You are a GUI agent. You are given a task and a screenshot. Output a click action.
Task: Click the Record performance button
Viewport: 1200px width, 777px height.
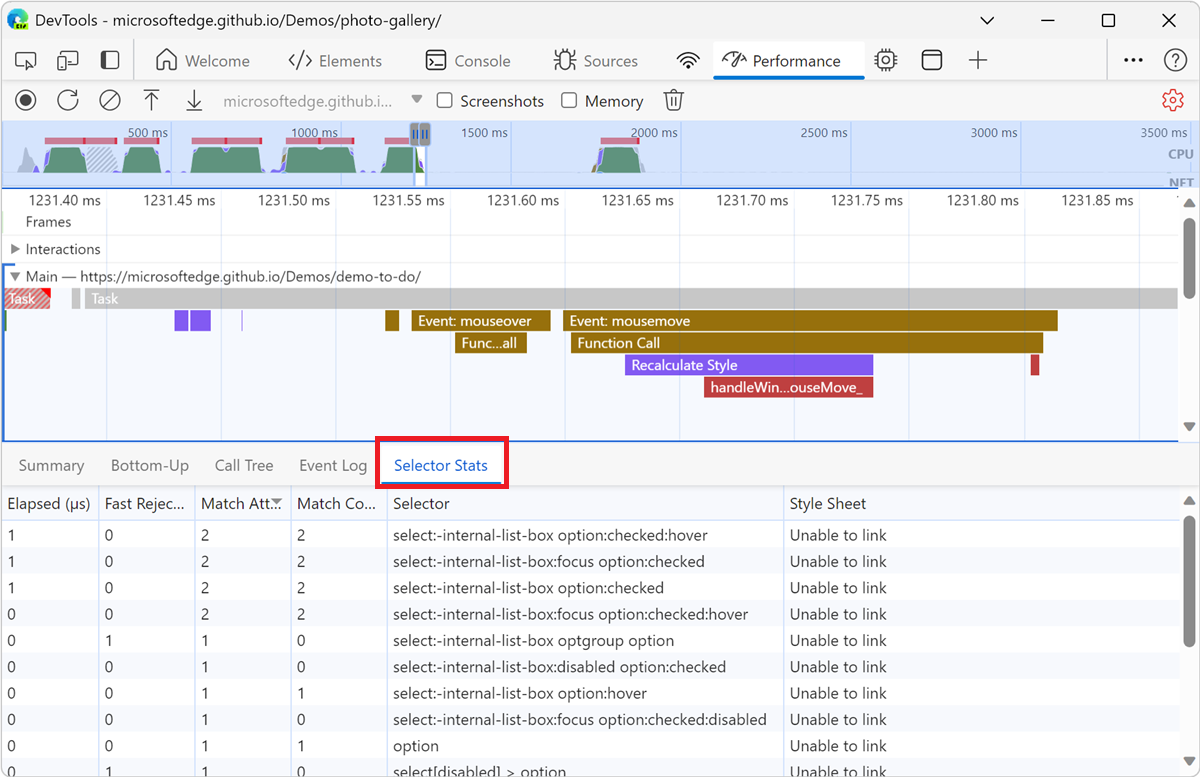[26, 100]
